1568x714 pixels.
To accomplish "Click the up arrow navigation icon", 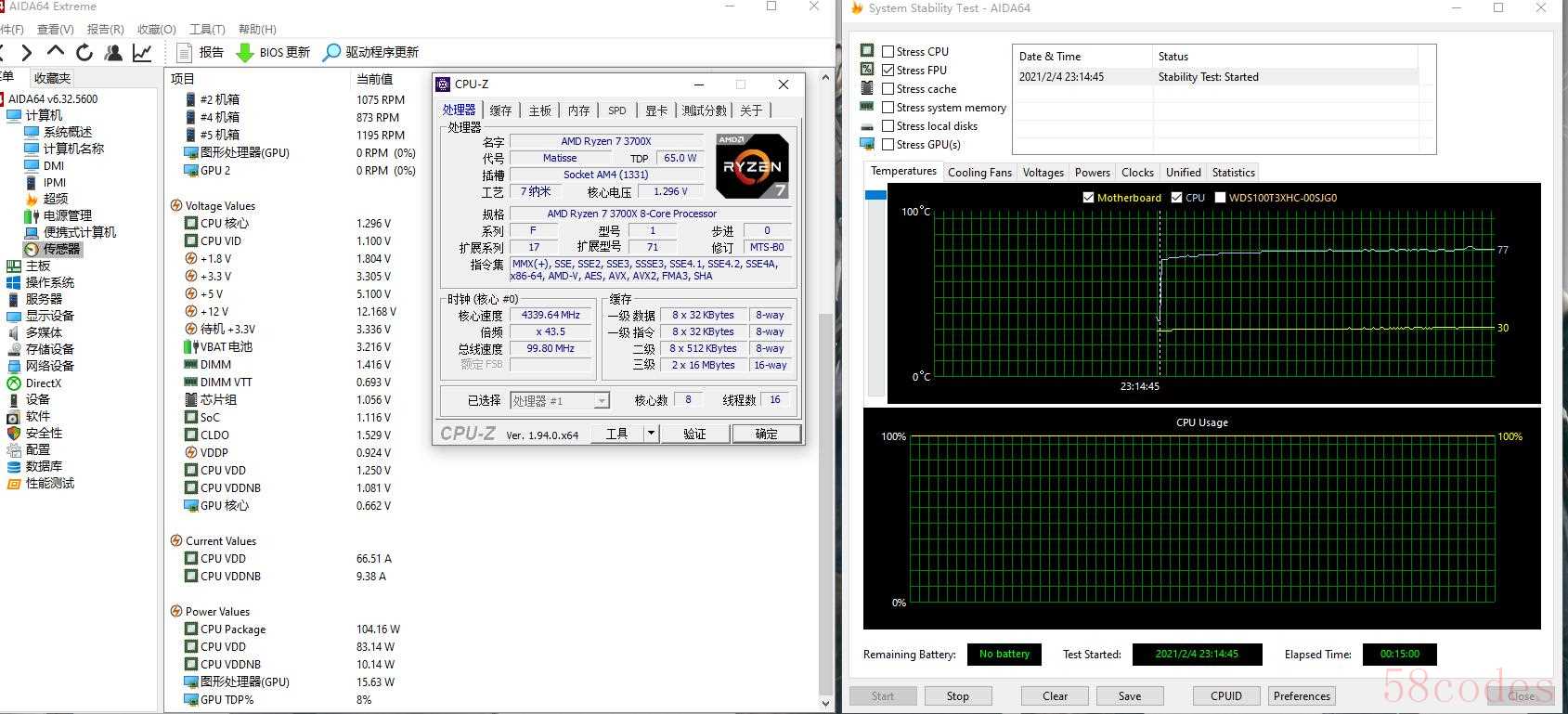I will [x=56, y=52].
